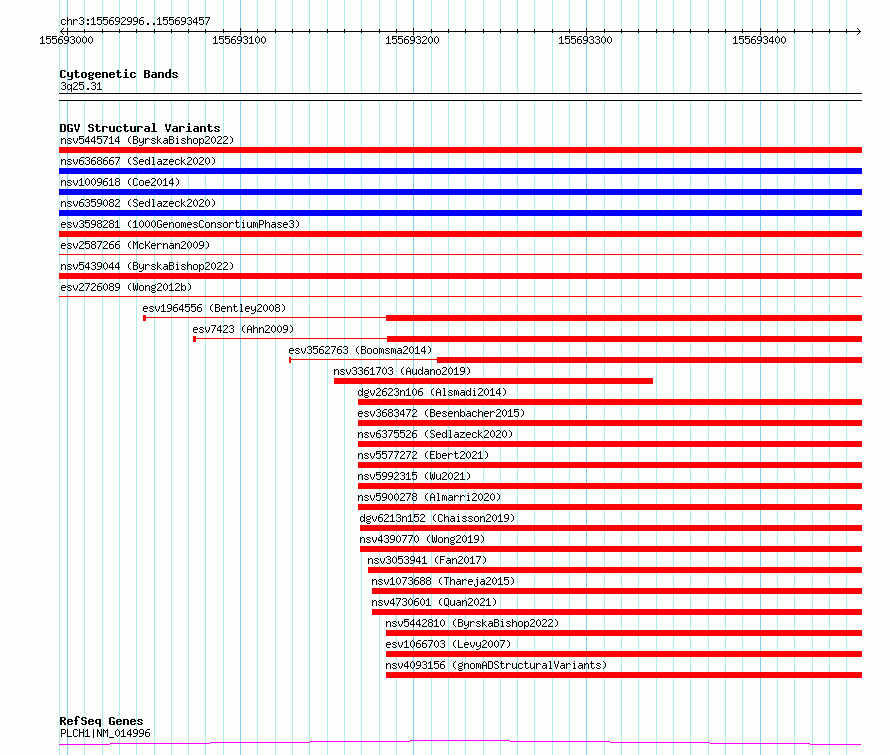890x755 pixels.
Task: Click the 155693200 ruler position label
Action: click(412, 40)
